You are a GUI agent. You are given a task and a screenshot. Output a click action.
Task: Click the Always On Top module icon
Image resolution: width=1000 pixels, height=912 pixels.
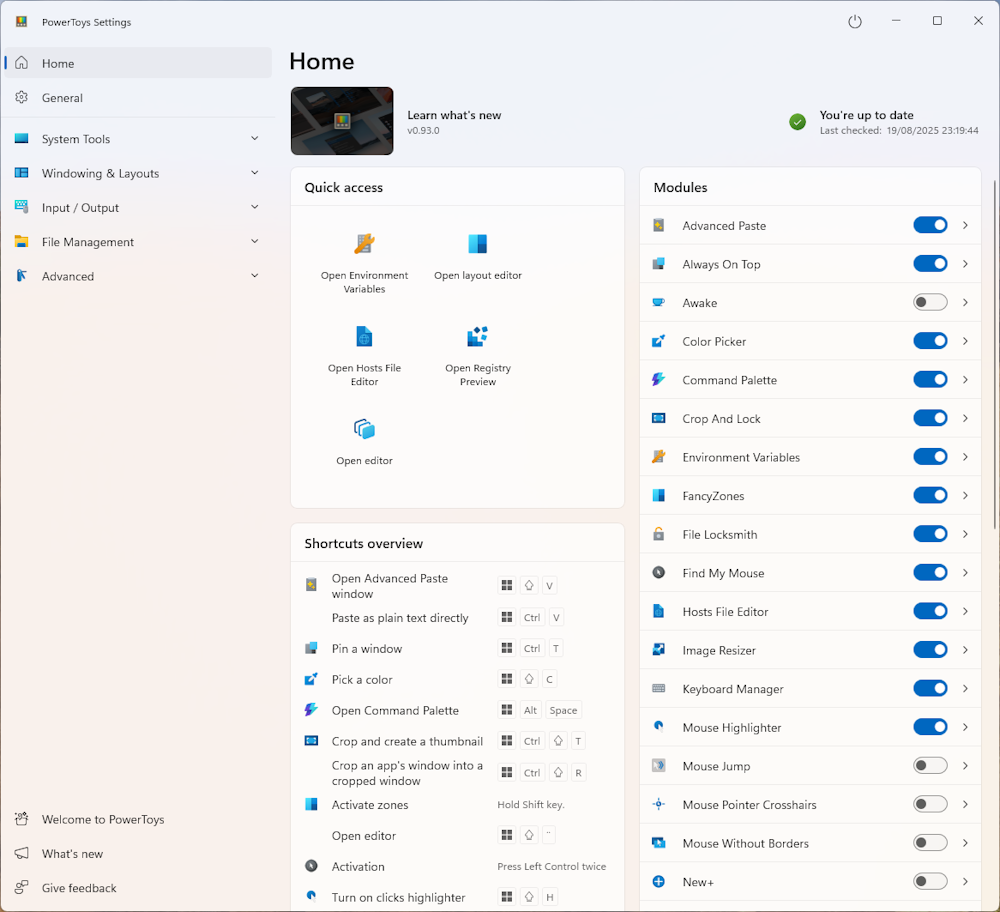pos(659,264)
